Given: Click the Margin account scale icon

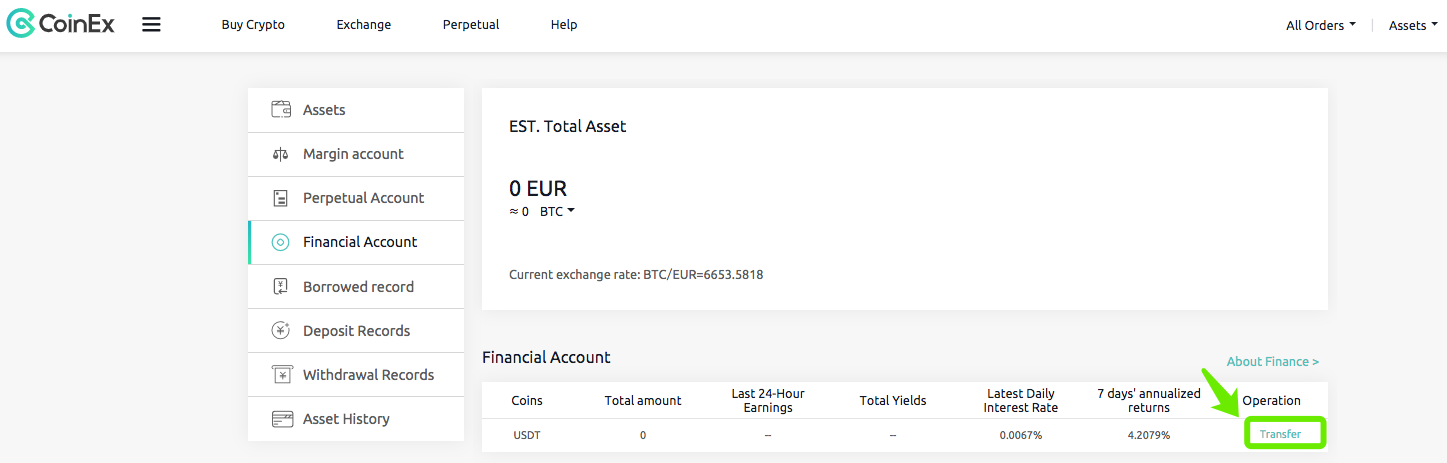Looking at the screenshot, I should [x=281, y=154].
